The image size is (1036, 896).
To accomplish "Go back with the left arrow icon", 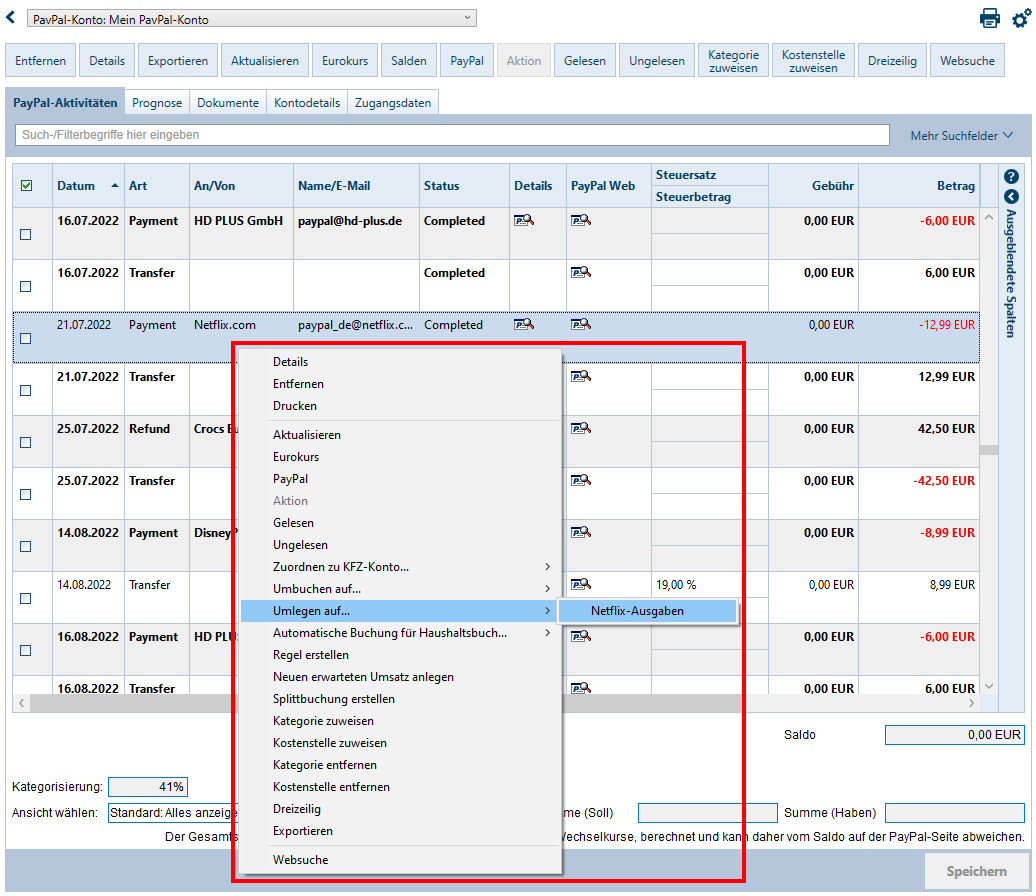I will (11, 17).
